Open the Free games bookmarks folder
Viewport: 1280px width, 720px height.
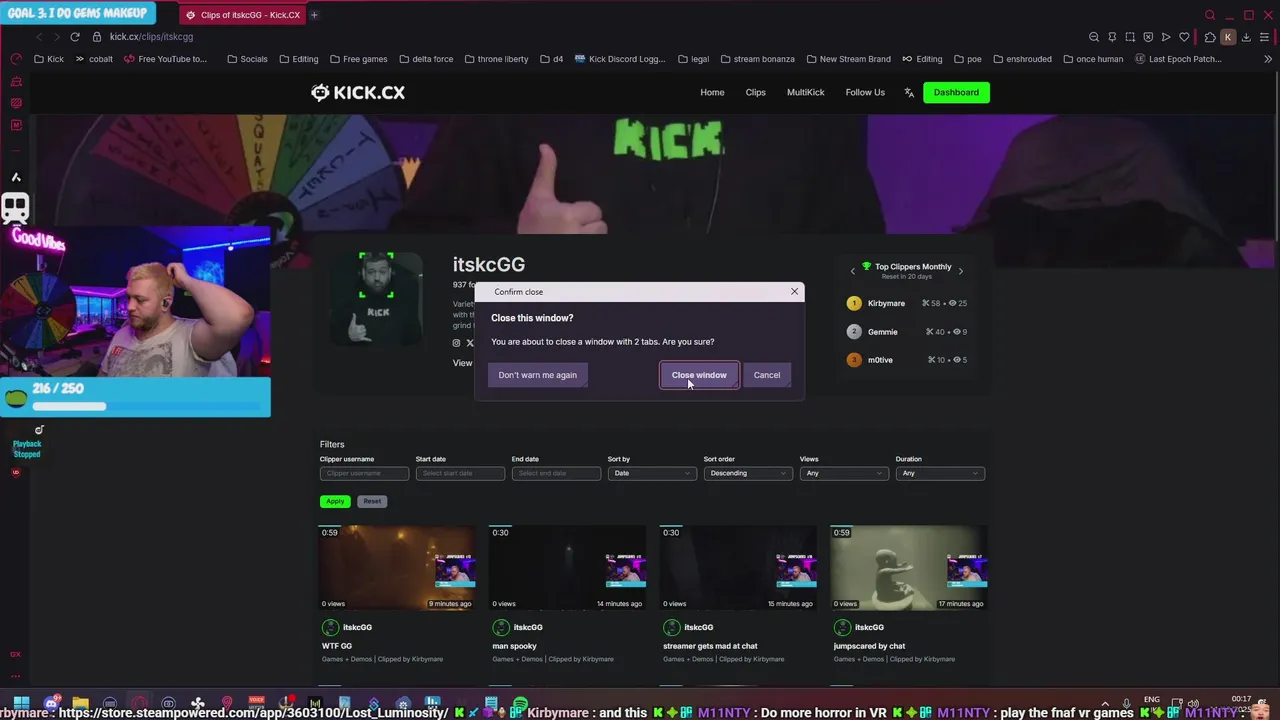point(358,59)
